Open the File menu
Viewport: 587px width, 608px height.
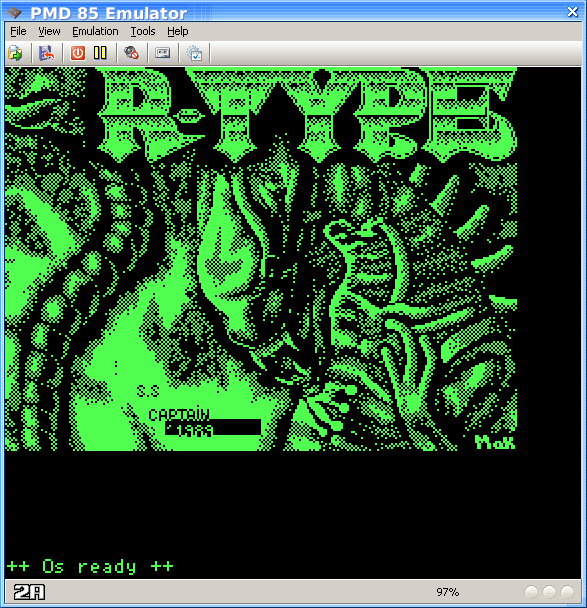click(x=18, y=31)
